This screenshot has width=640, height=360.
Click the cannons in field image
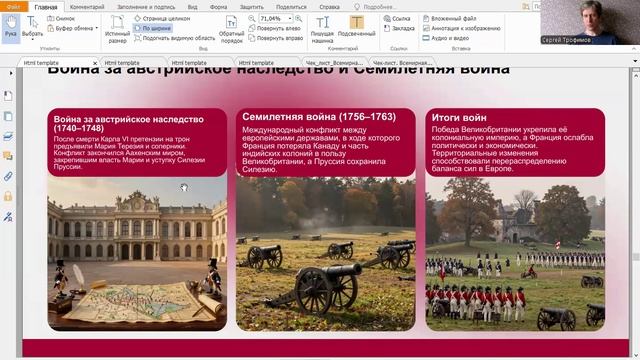326,253
